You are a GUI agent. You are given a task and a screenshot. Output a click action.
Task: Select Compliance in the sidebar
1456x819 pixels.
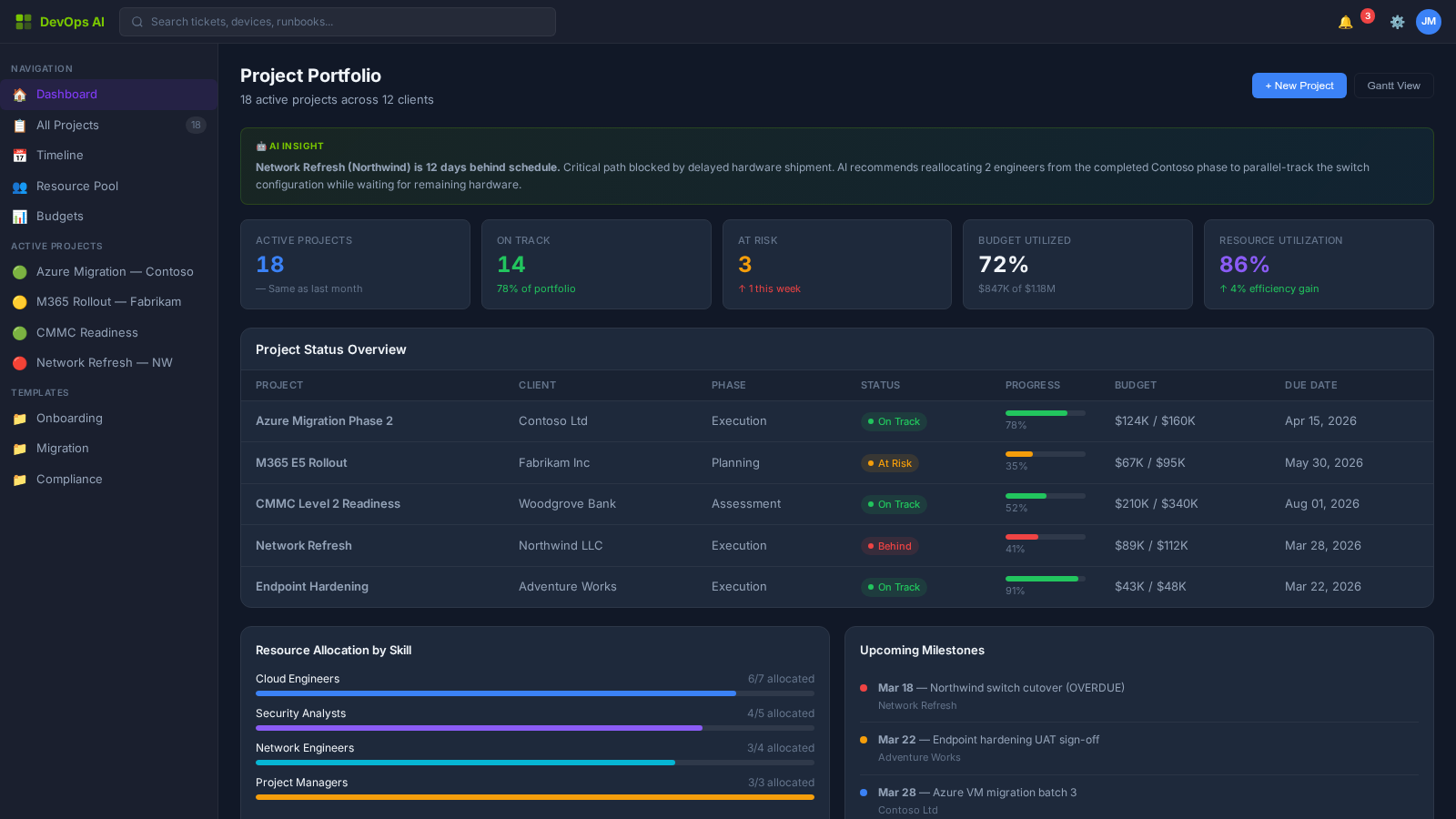(68, 479)
